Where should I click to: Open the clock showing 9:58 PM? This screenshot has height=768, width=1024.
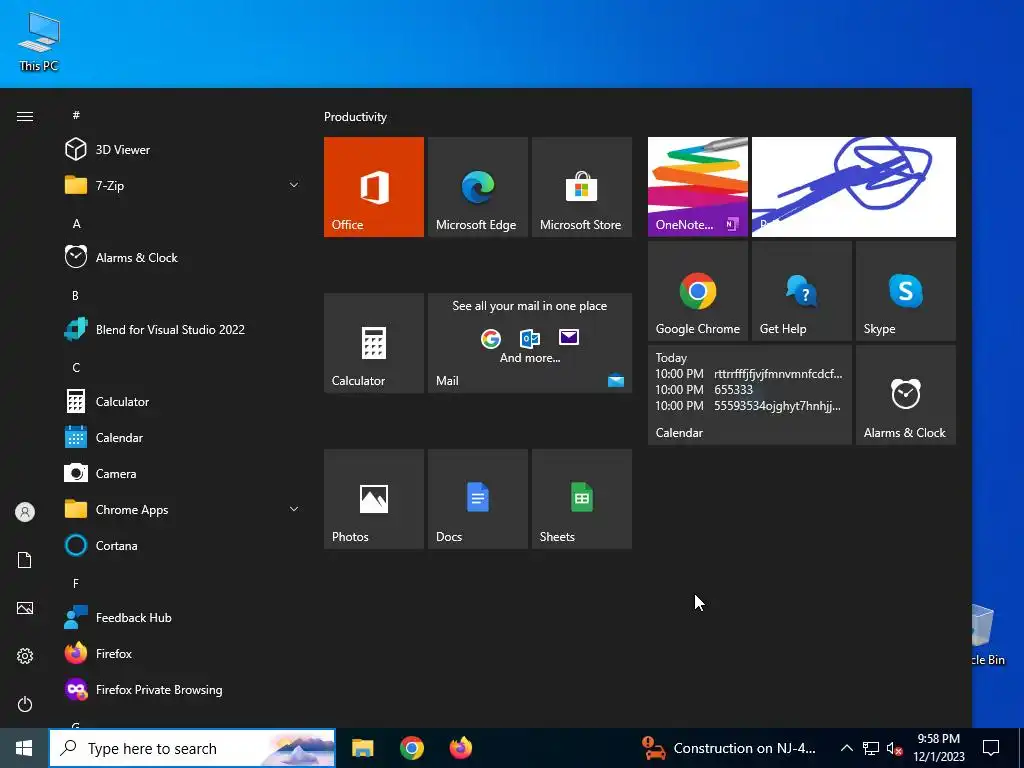click(x=938, y=748)
